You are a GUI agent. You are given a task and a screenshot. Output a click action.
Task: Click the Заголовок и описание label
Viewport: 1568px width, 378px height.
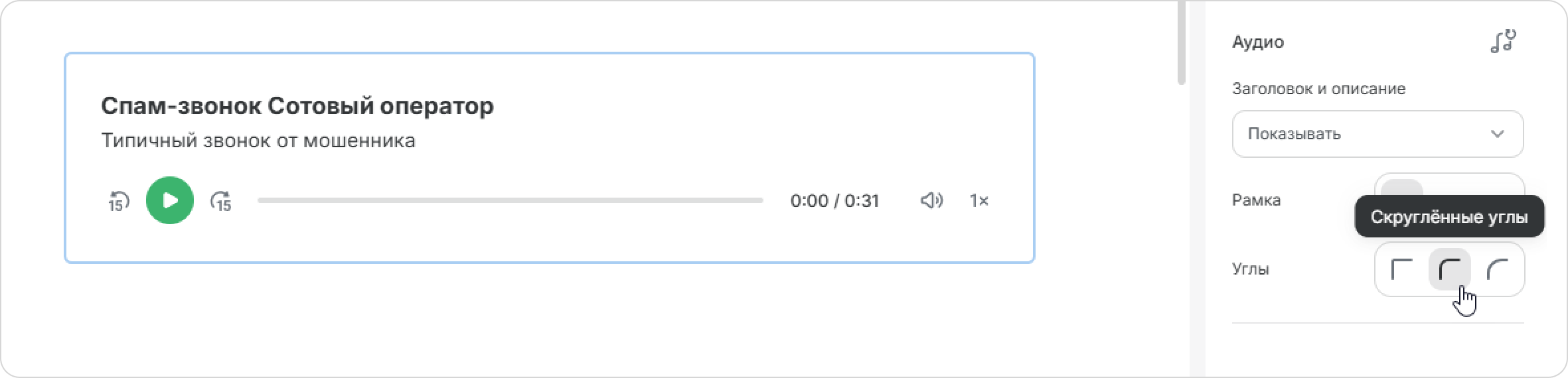coord(1319,89)
